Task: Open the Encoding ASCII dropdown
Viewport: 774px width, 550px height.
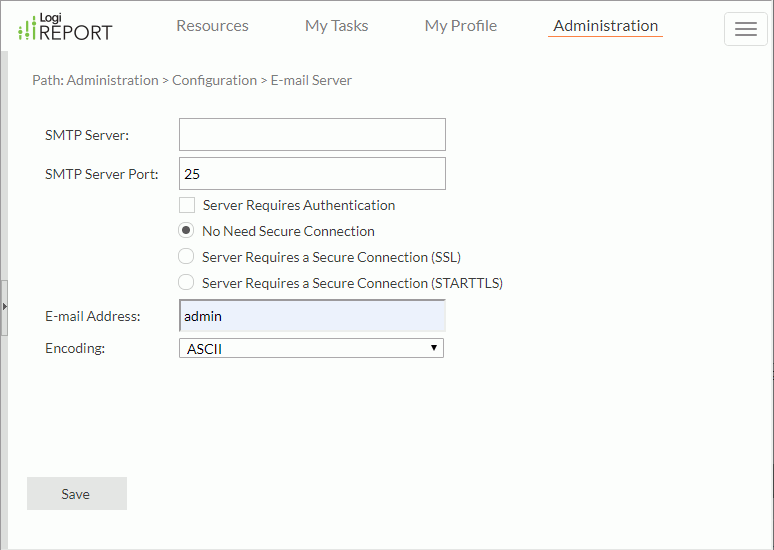Action: pyautogui.click(x=311, y=348)
